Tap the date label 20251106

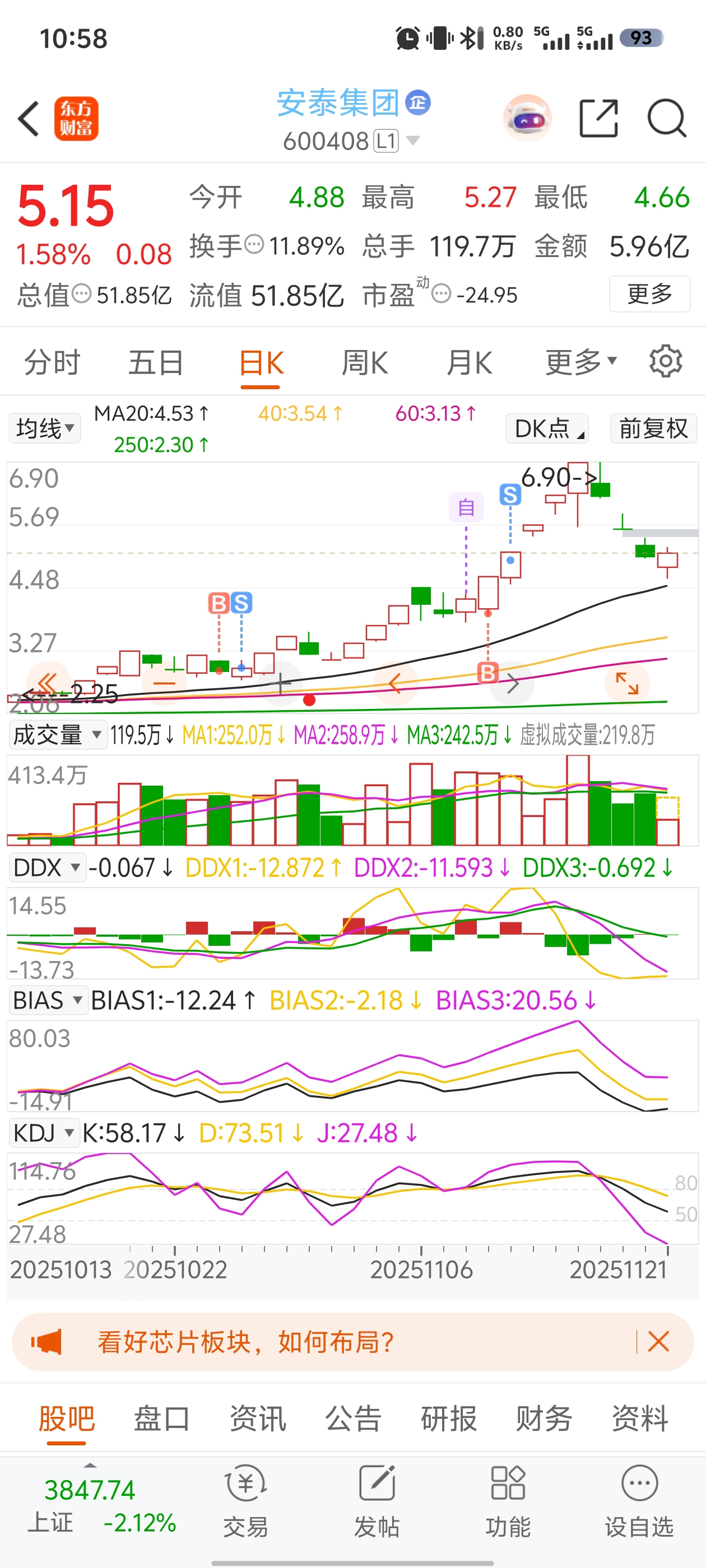point(421,1270)
